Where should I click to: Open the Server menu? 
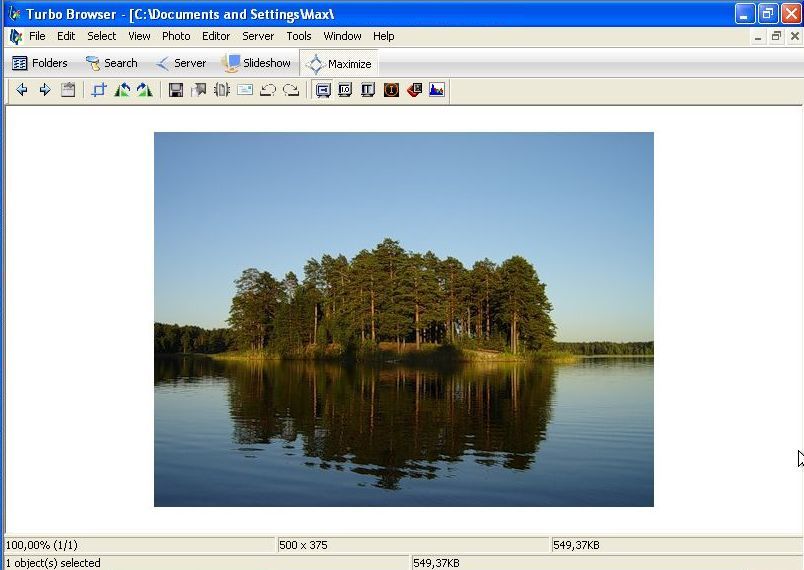258,36
